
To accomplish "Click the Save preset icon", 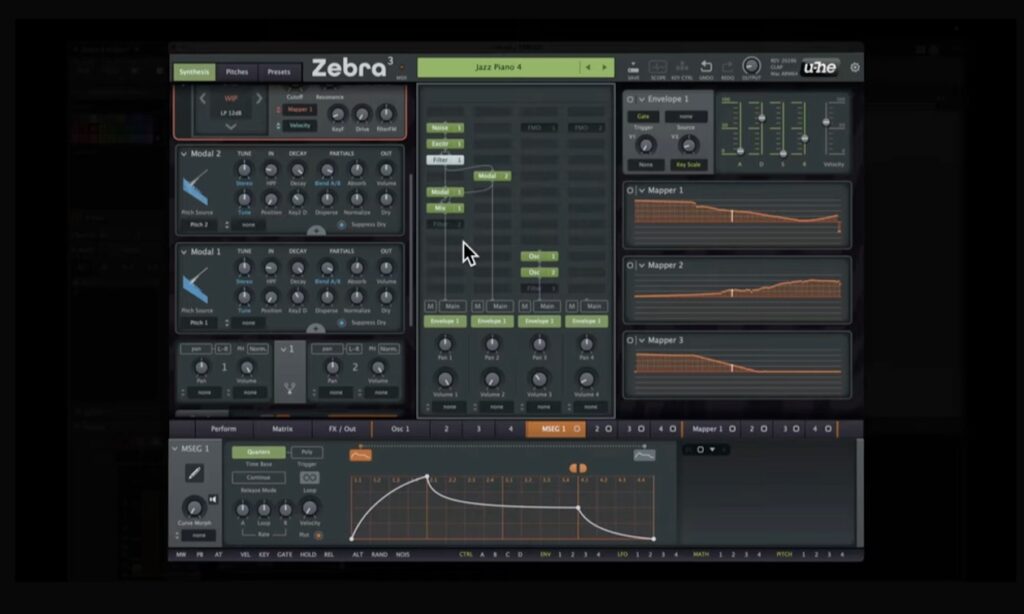I will (633, 66).
